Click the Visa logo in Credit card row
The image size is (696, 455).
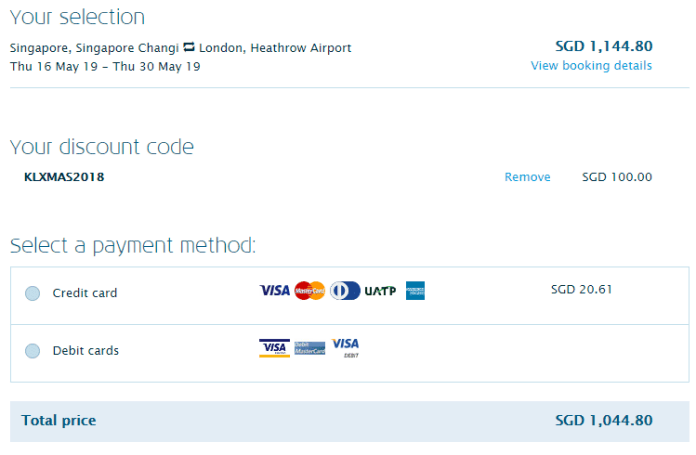coord(275,291)
